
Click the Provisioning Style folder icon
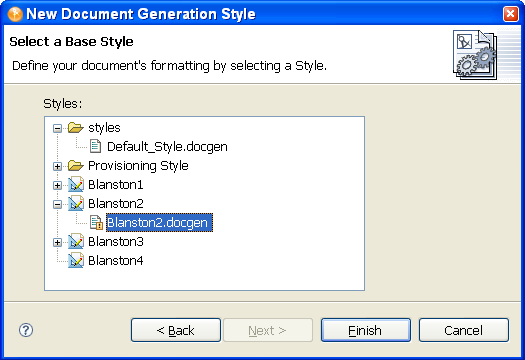click(x=75, y=166)
